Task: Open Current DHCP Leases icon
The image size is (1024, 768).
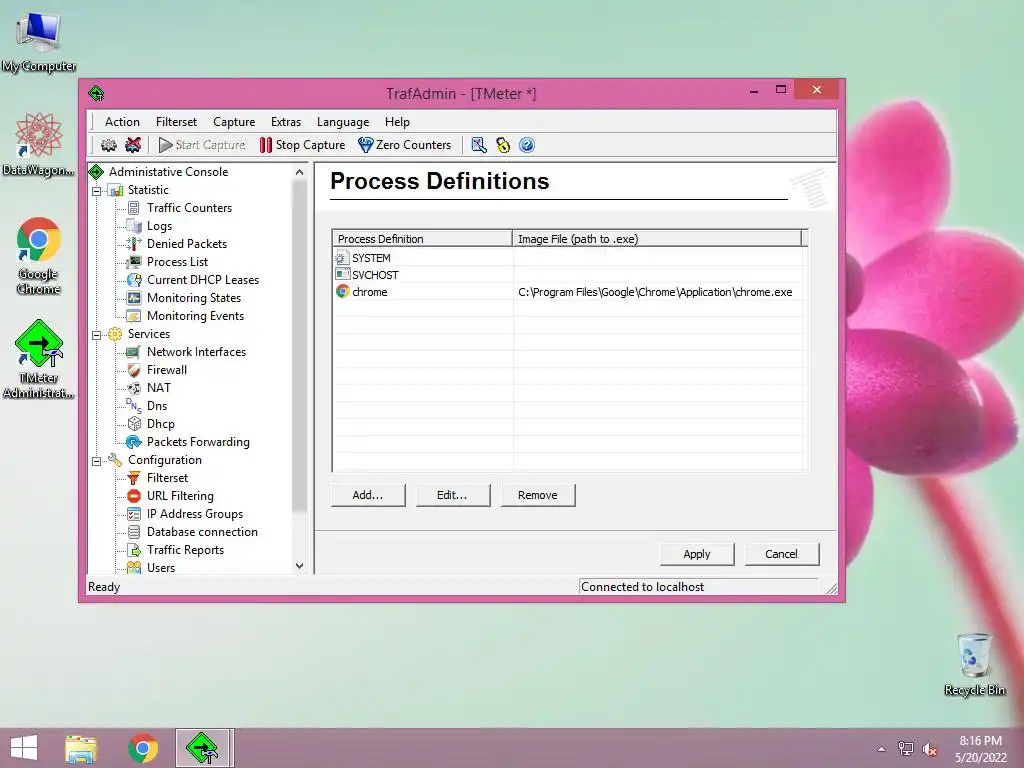Action: 134,280
